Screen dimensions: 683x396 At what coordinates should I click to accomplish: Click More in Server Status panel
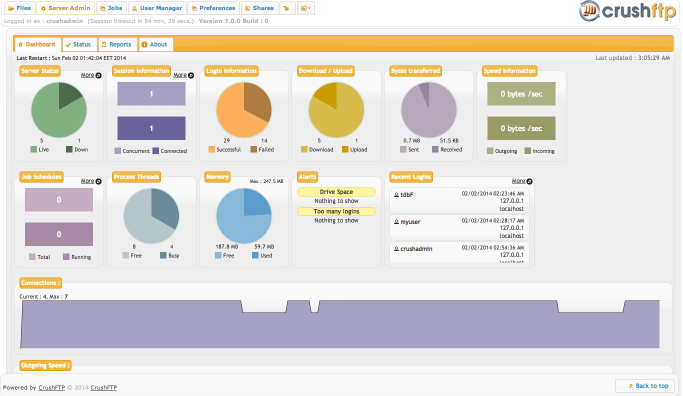pos(91,75)
